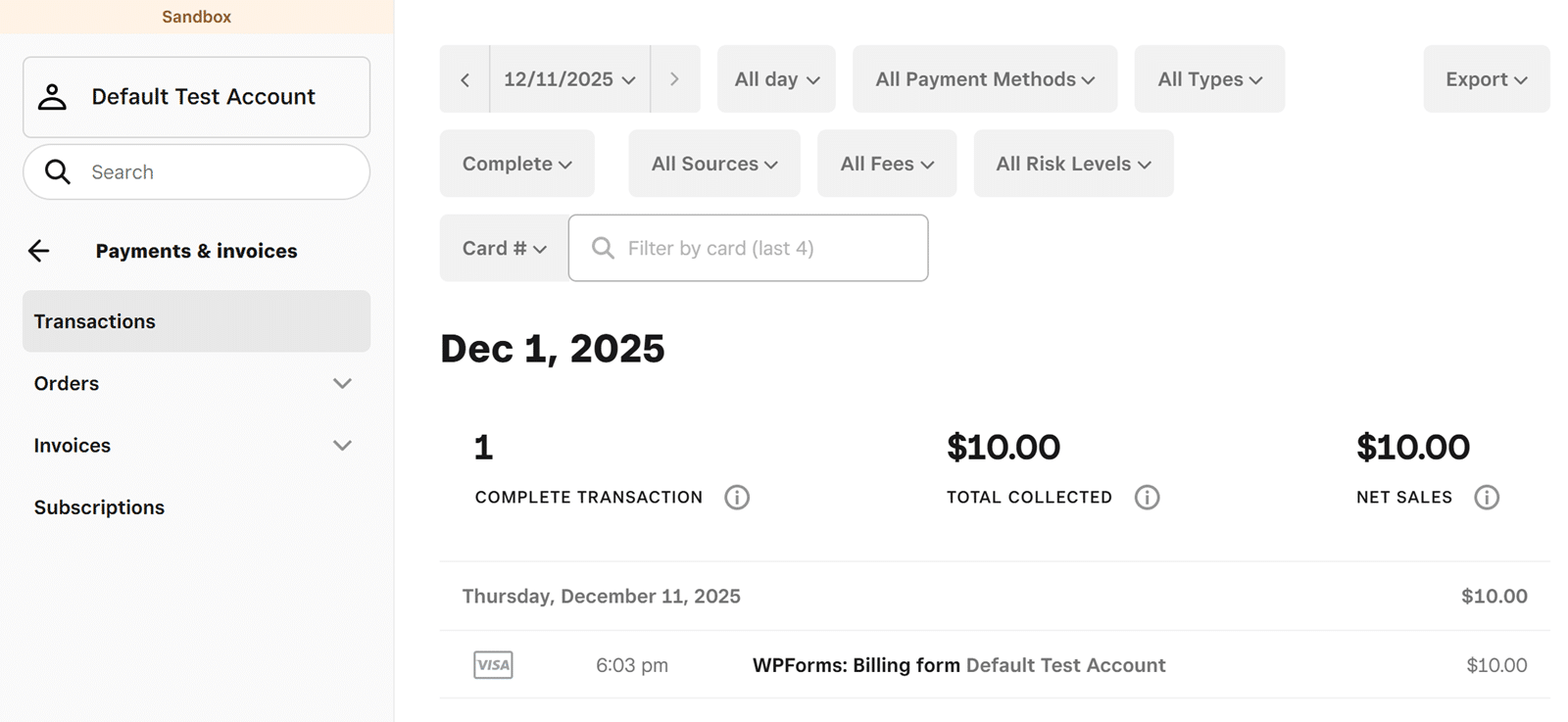Go to the previous date with the left chevron

tap(465, 79)
